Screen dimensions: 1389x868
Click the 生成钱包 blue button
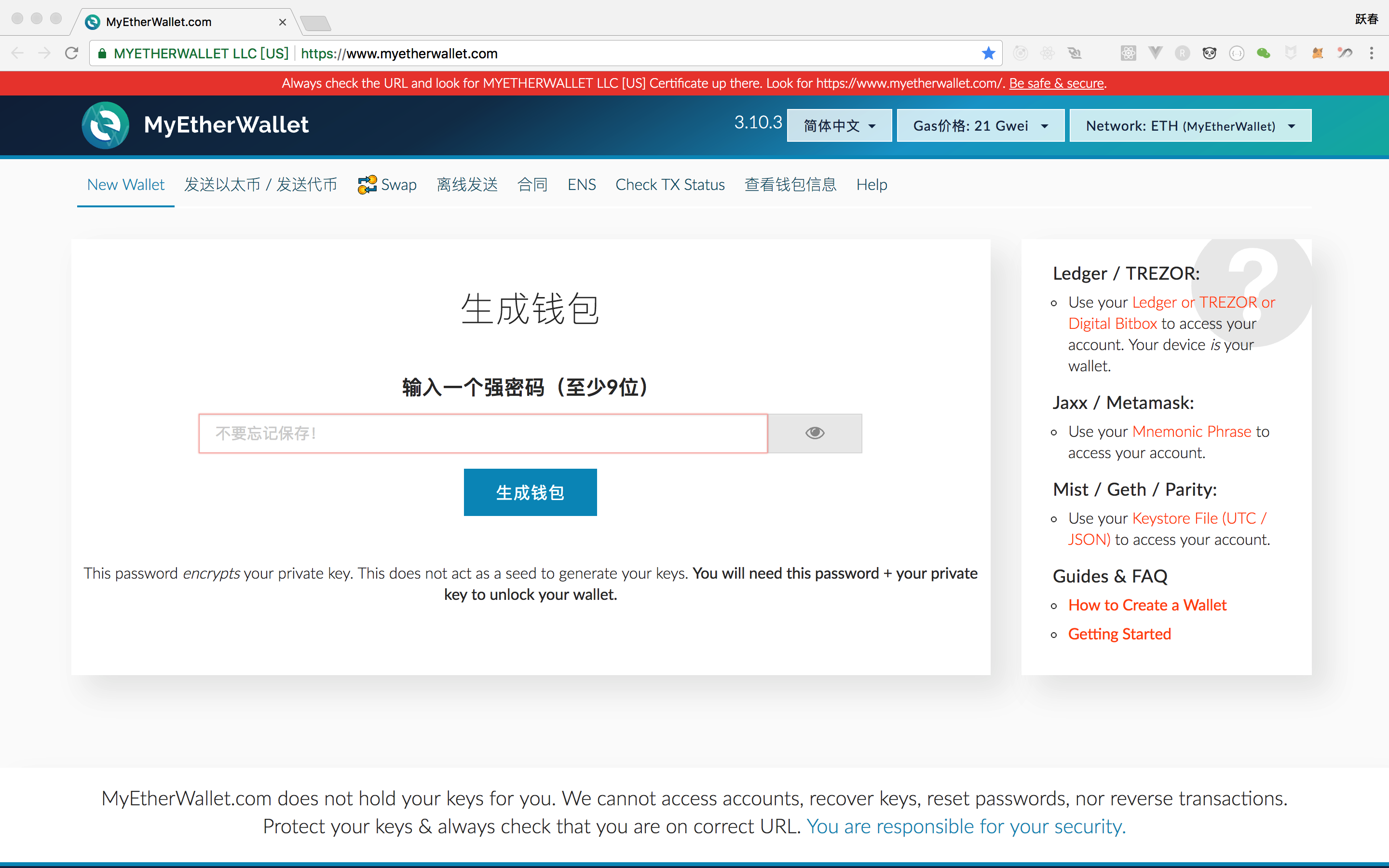pyautogui.click(x=530, y=492)
